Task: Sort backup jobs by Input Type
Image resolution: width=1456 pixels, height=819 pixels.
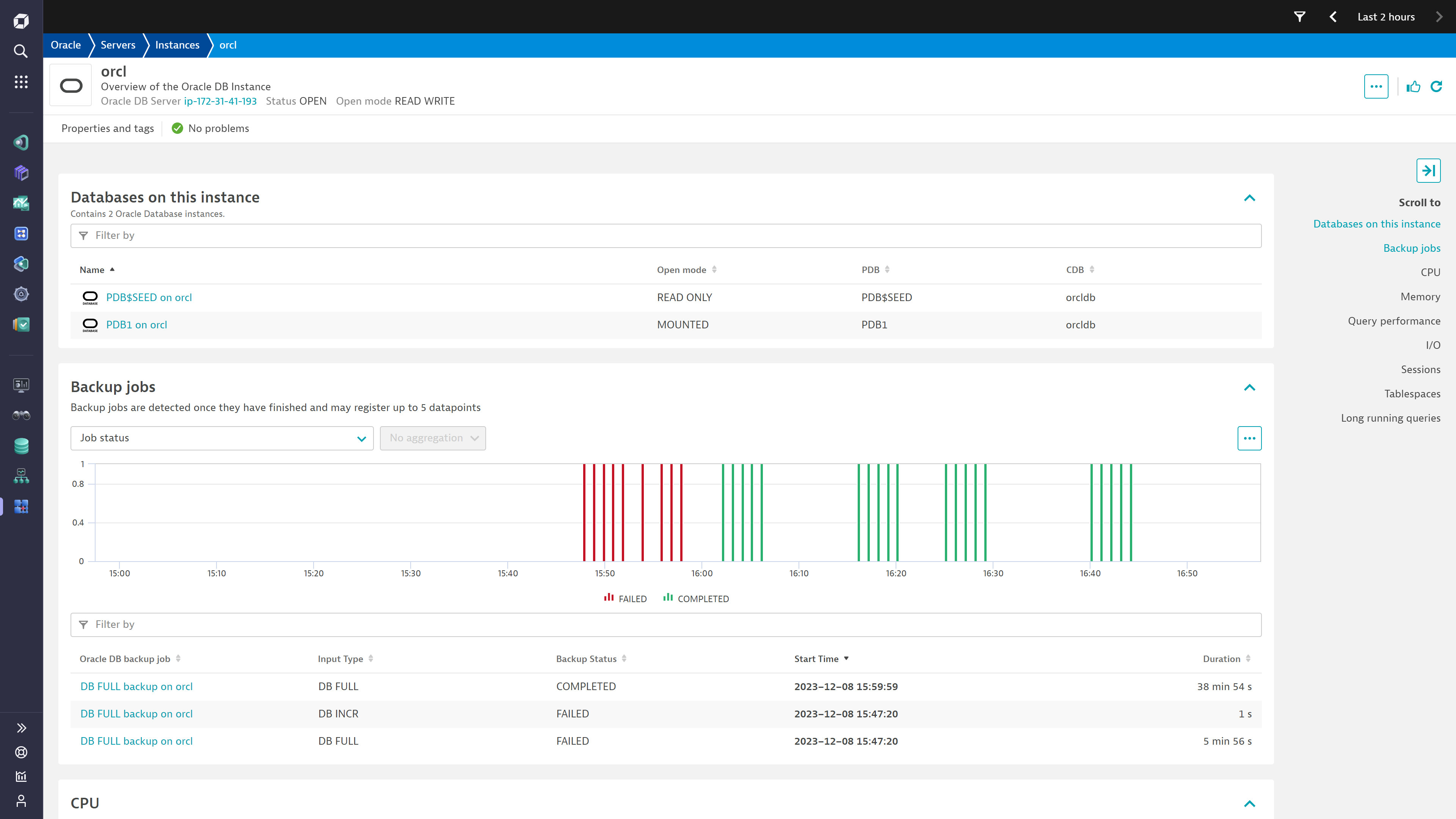Action: [345, 659]
